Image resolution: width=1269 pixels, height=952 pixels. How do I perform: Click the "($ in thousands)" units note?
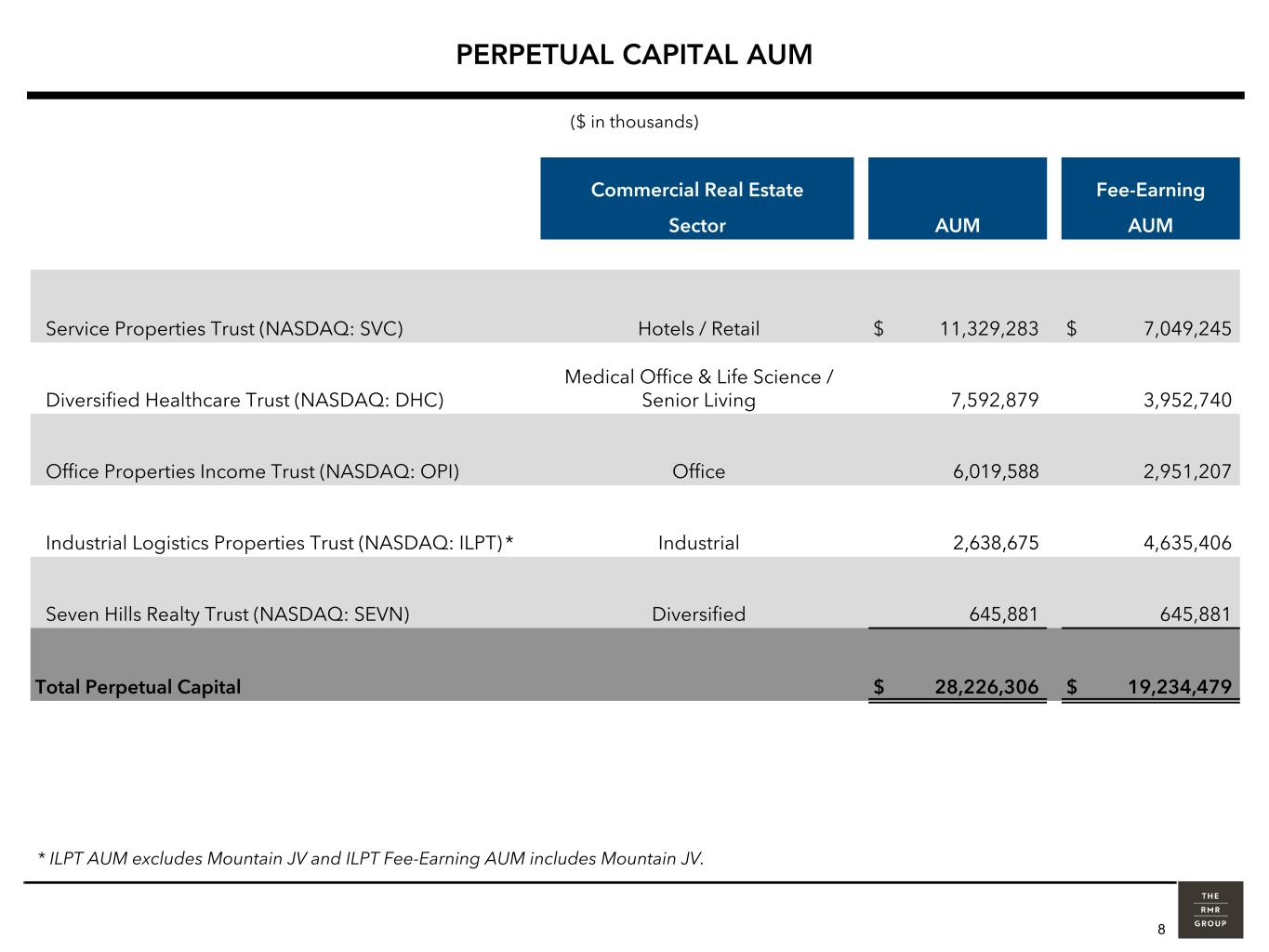[x=634, y=122]
